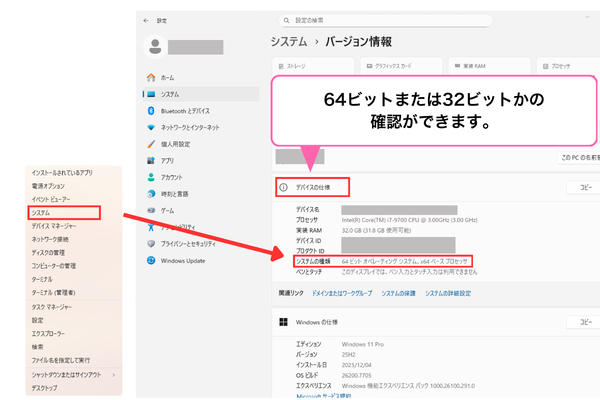Click the この PC の名前 rename button
Screen dimensions: 600x400
tap(579, 157)
